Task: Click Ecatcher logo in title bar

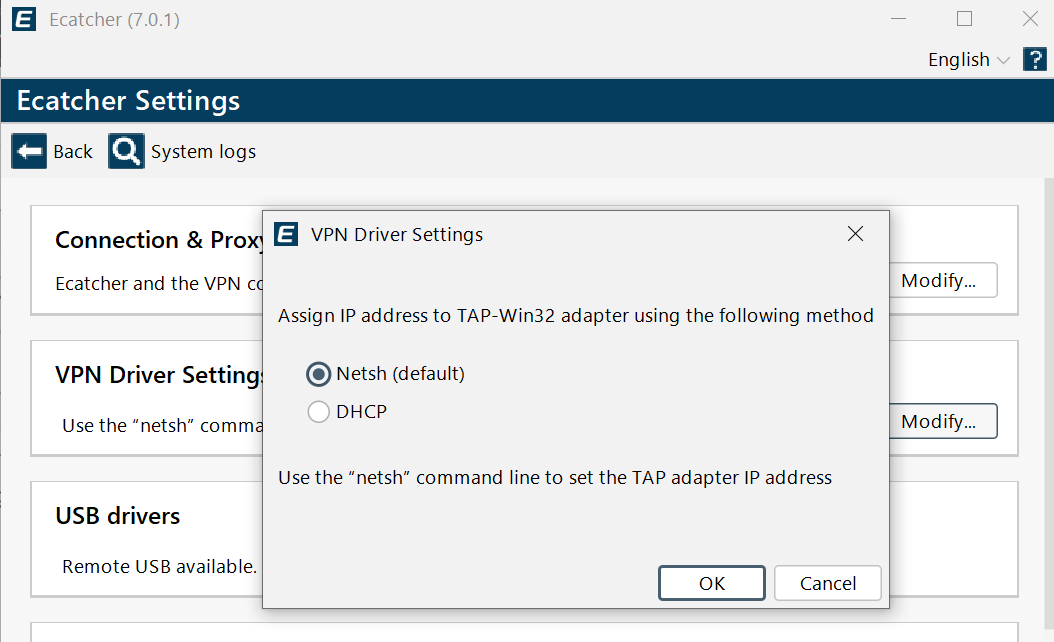Action: [24, 19]
